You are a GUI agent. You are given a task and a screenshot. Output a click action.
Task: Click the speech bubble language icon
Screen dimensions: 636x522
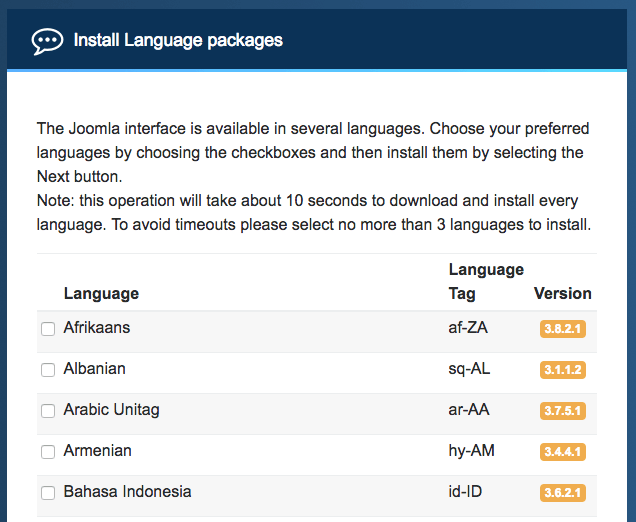(x=47, y=41)
